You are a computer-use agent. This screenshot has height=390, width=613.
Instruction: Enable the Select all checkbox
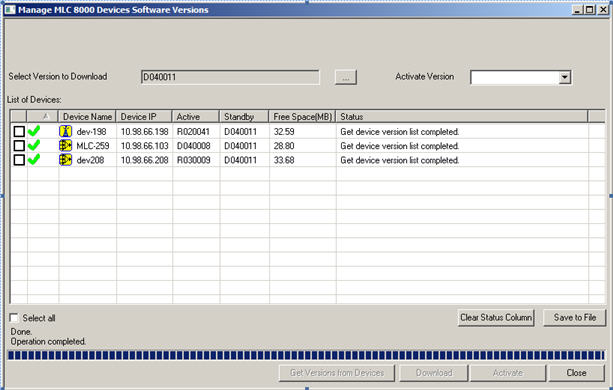click(14, 318)
